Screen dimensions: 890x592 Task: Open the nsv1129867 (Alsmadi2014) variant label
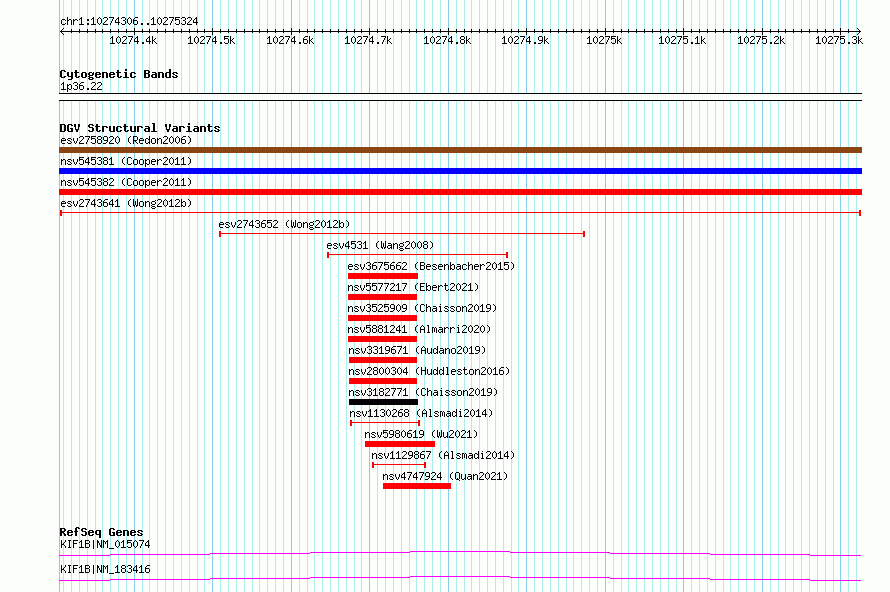click(x=443, y=455)
